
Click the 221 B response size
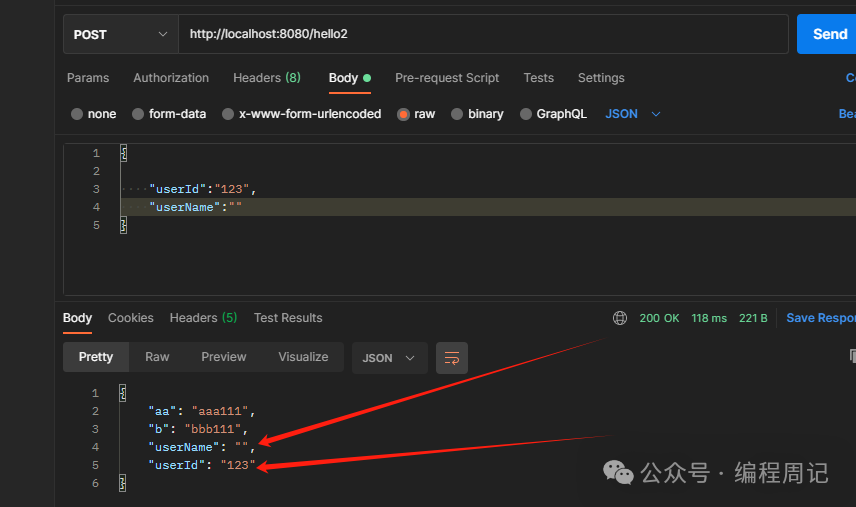point(753,318)
